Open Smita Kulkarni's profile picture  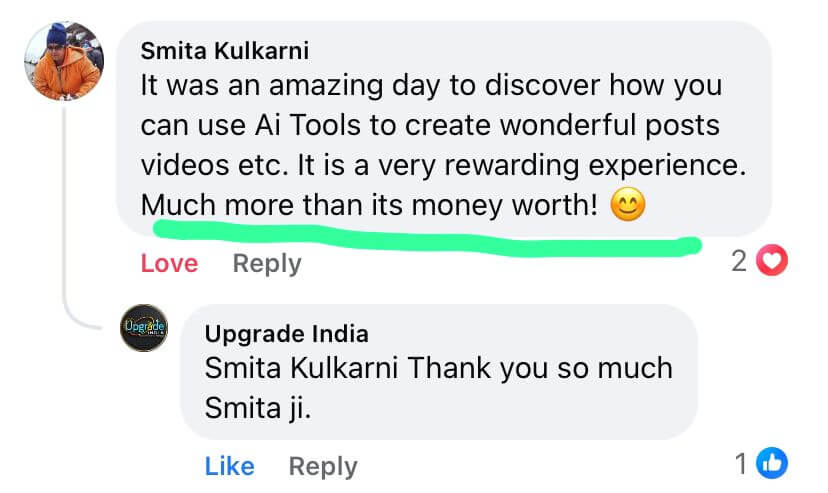click(64, 61)
